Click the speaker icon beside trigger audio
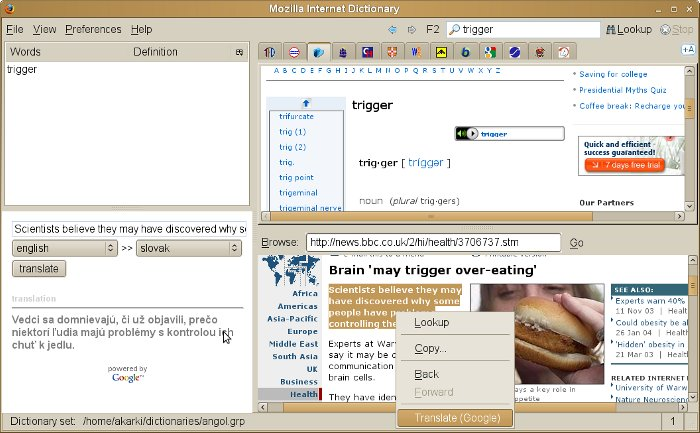The height and width of the screenshot is (433, 700). [462, 133]
